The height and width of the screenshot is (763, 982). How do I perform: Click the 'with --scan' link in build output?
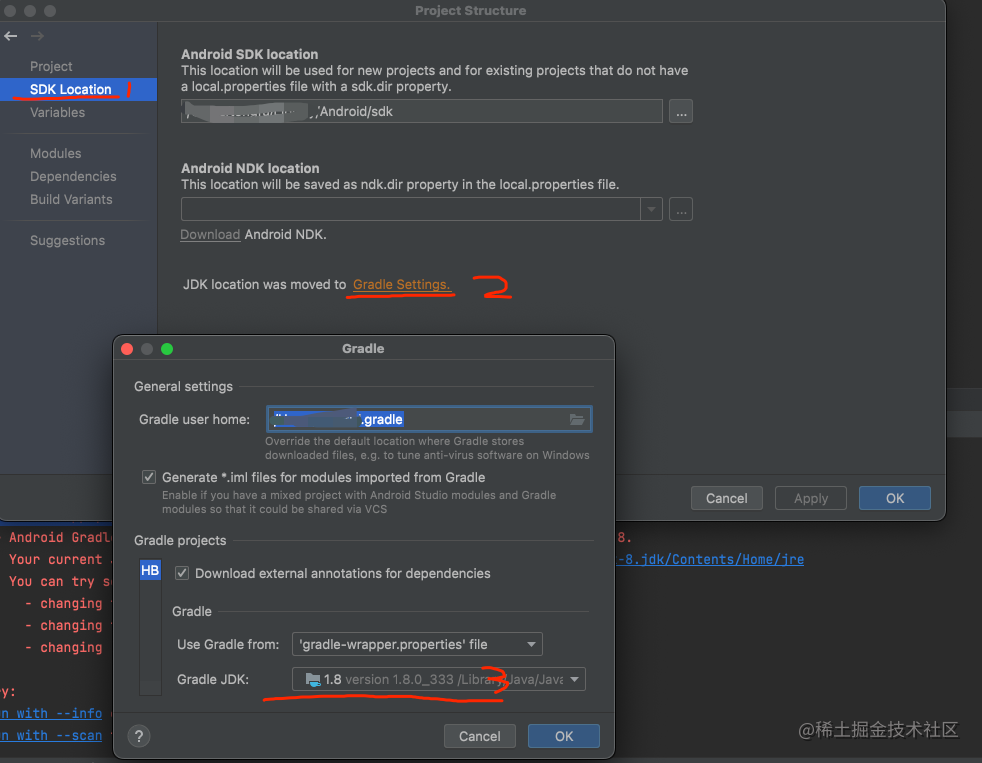(x=51, y=735)
